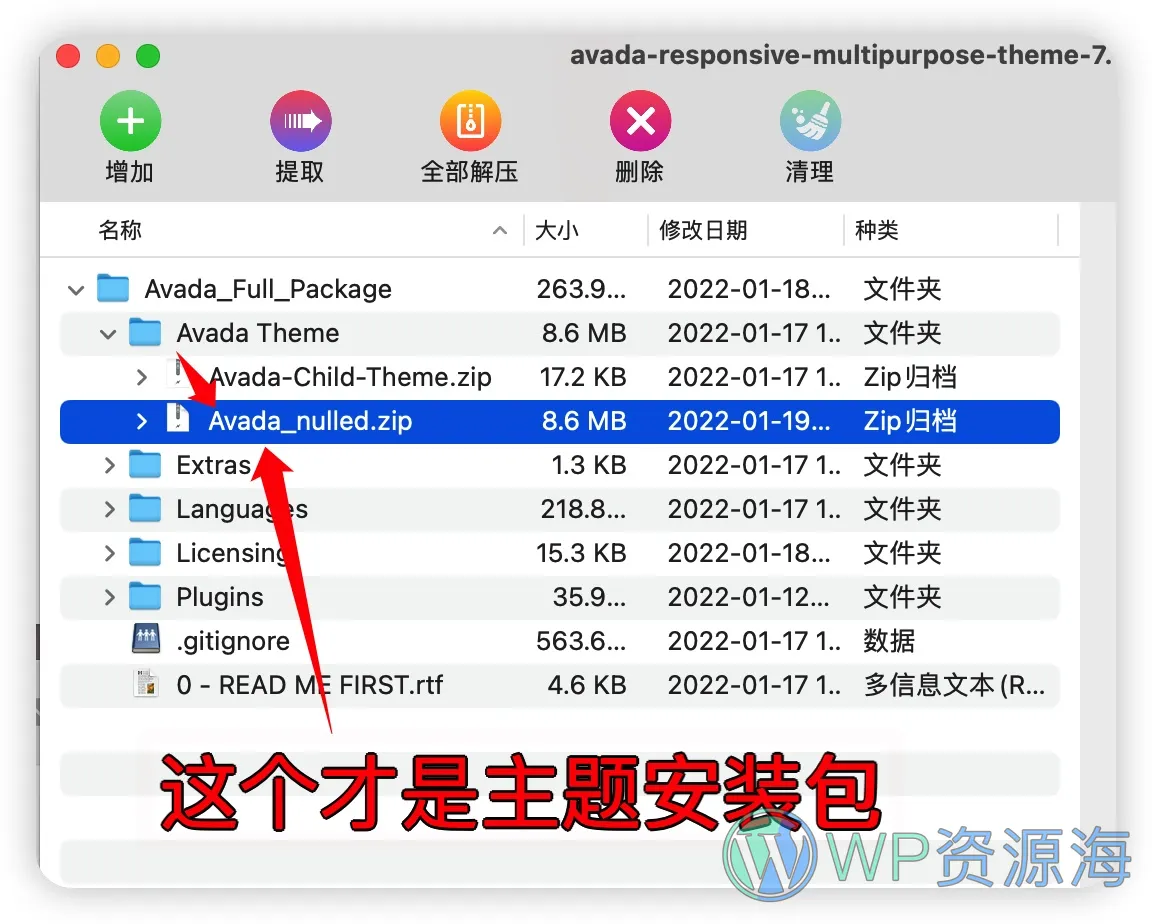This screenshot has height=924, width=1152.
Task: Click the Avada_nulled.zip archive icon
Action: (x=178, y=418)
